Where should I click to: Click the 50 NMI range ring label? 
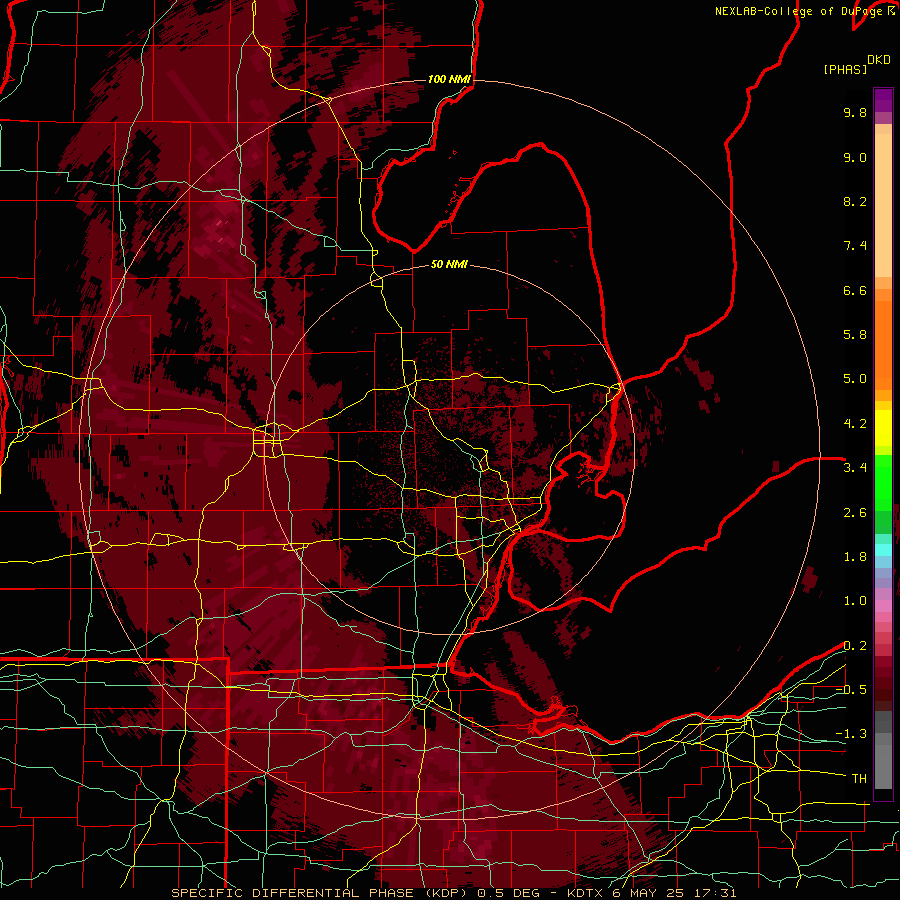tap(449, 265)
